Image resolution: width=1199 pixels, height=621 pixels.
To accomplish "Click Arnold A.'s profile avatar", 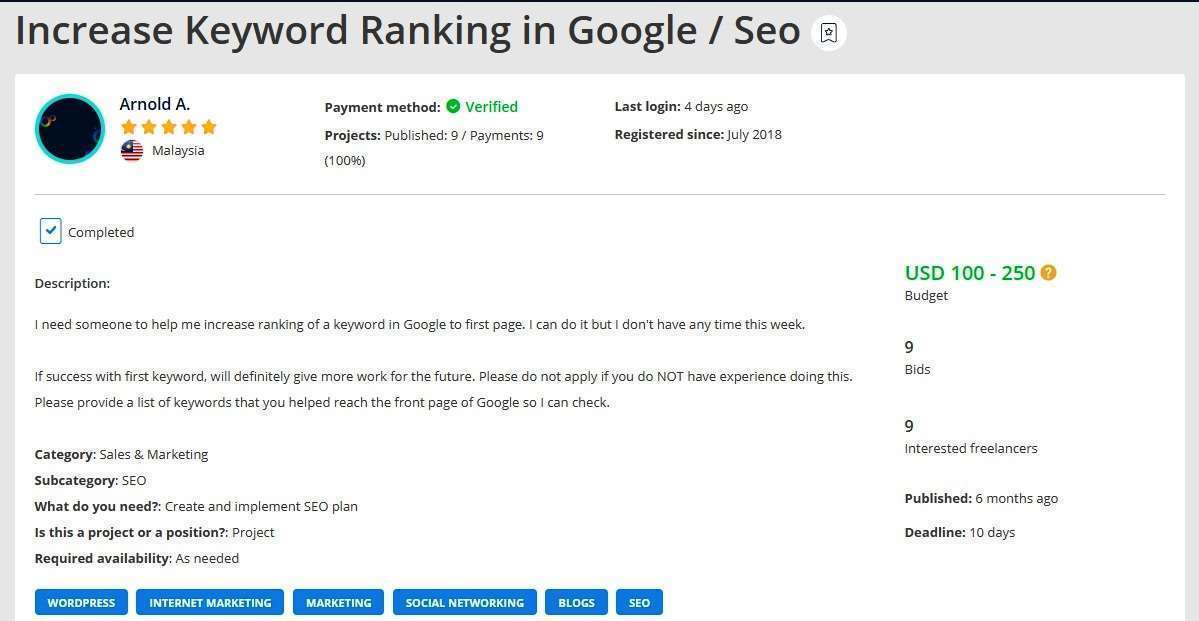I will click(70, 129).
